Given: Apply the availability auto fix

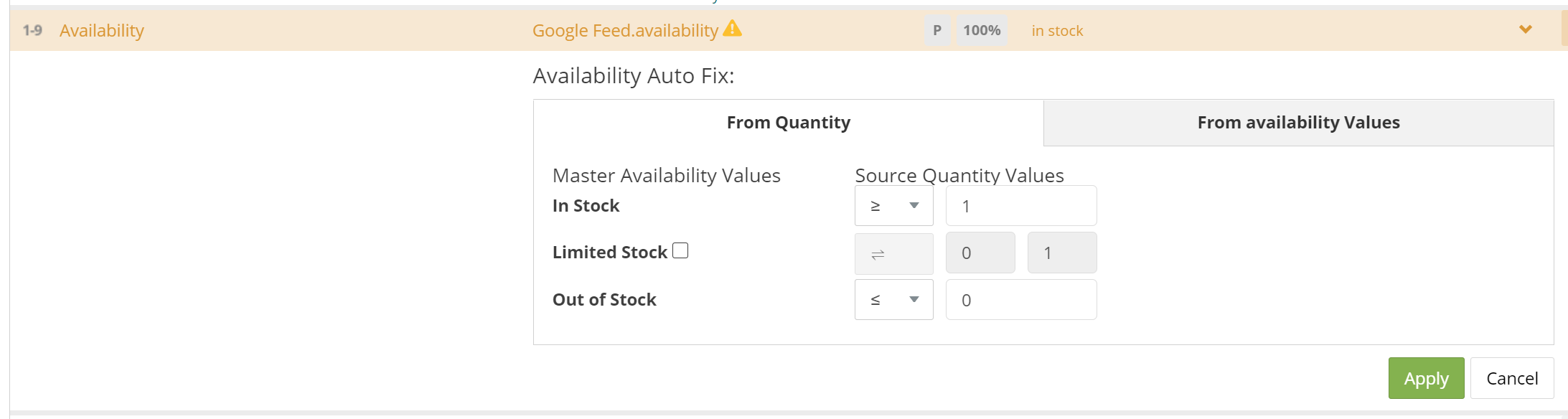Looking at the screenshot, I should pos(1426,378).
